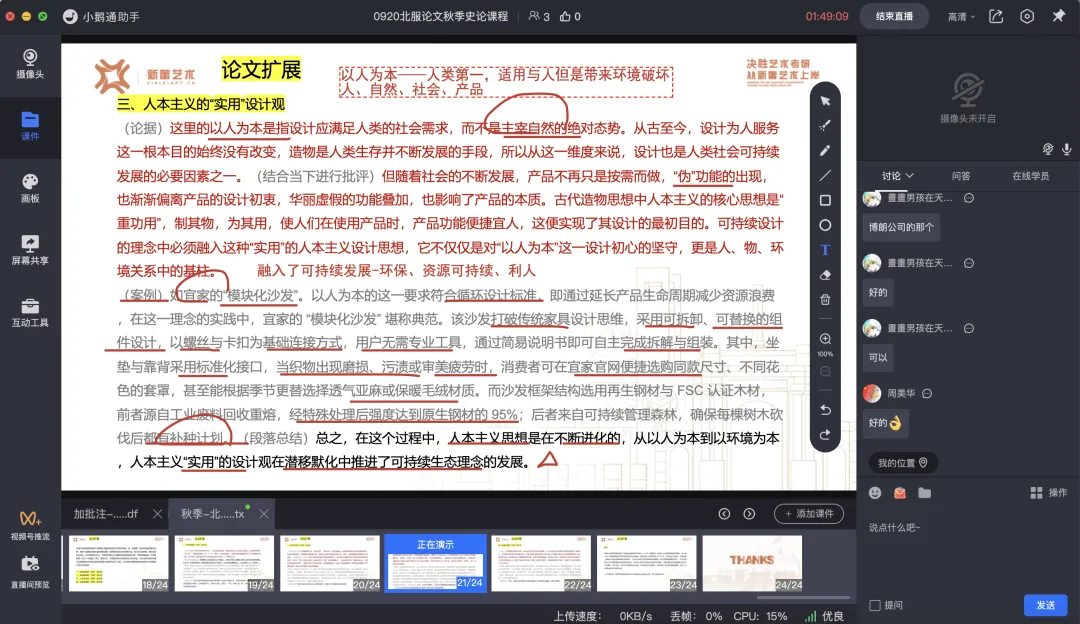Open the red envelope gift icon
This screenshot has height=624, width=1080.
coord(900,492)
